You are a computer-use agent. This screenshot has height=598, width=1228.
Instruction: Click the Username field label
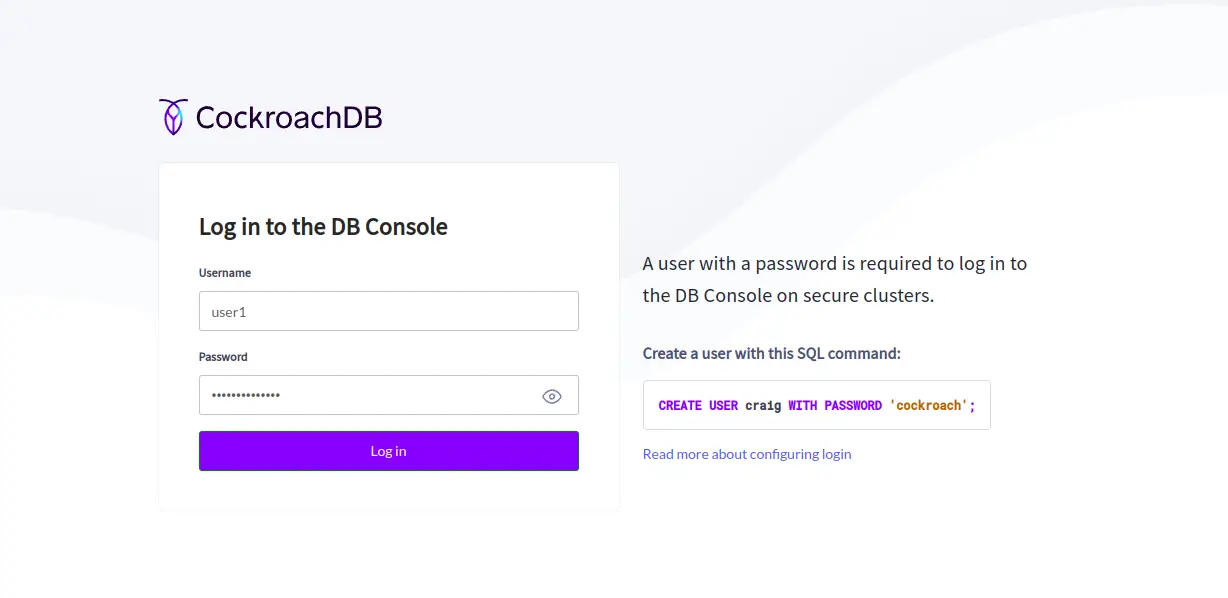225,273
